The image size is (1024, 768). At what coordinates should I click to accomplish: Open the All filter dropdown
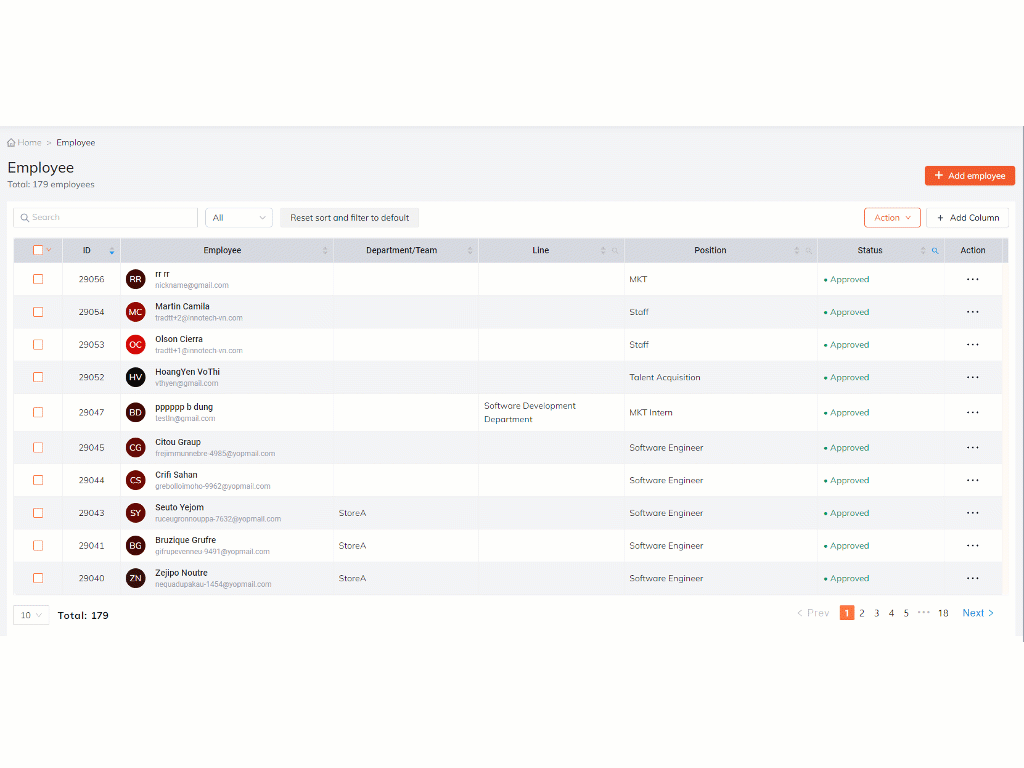click(238, 218)
